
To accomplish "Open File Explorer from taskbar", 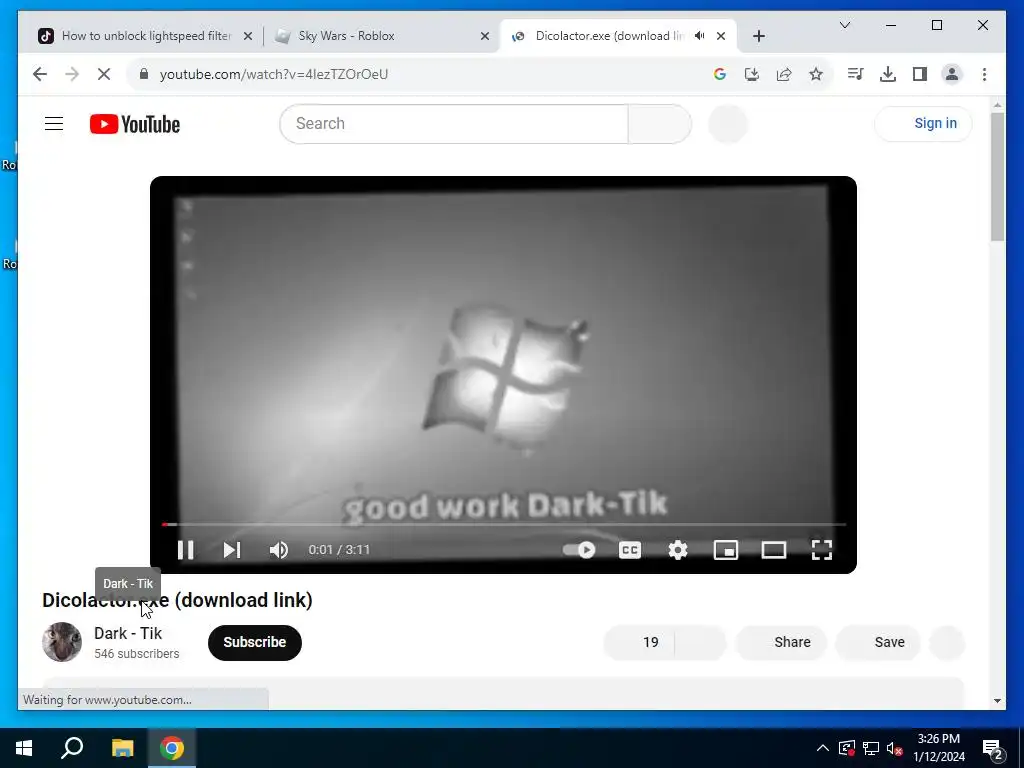I will click(122, 748).
